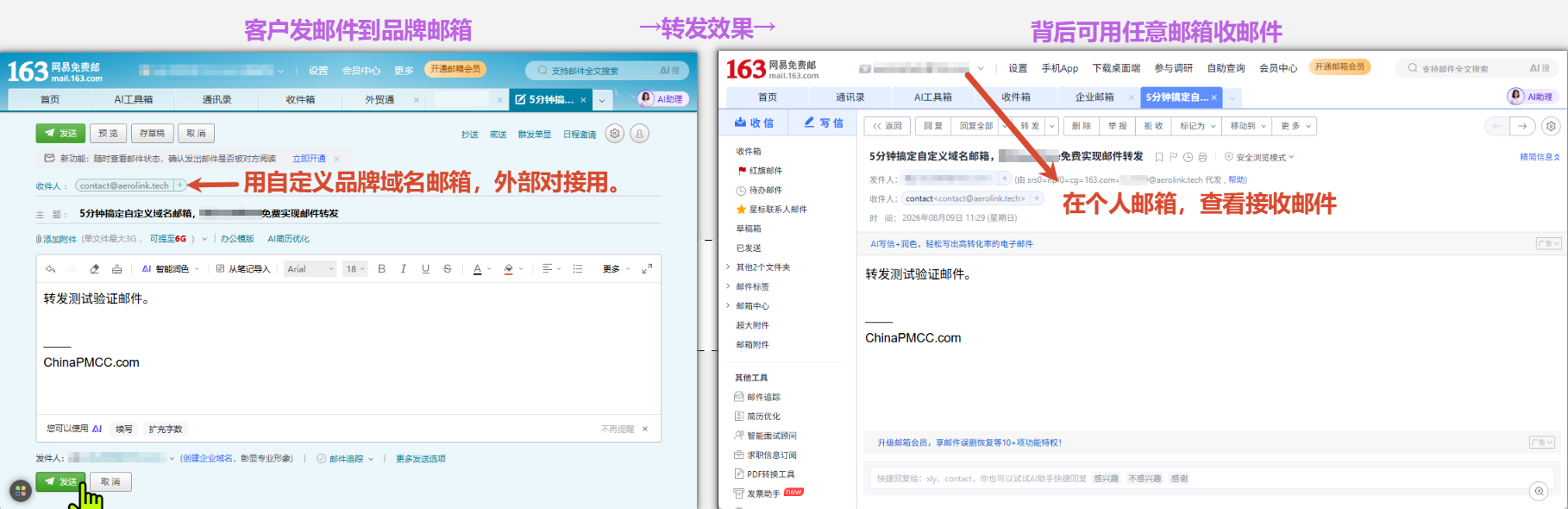This screenshot has height=509, width=1568.
Task: Click 删除 delete button in mail toolbar
Action: 1082,126
